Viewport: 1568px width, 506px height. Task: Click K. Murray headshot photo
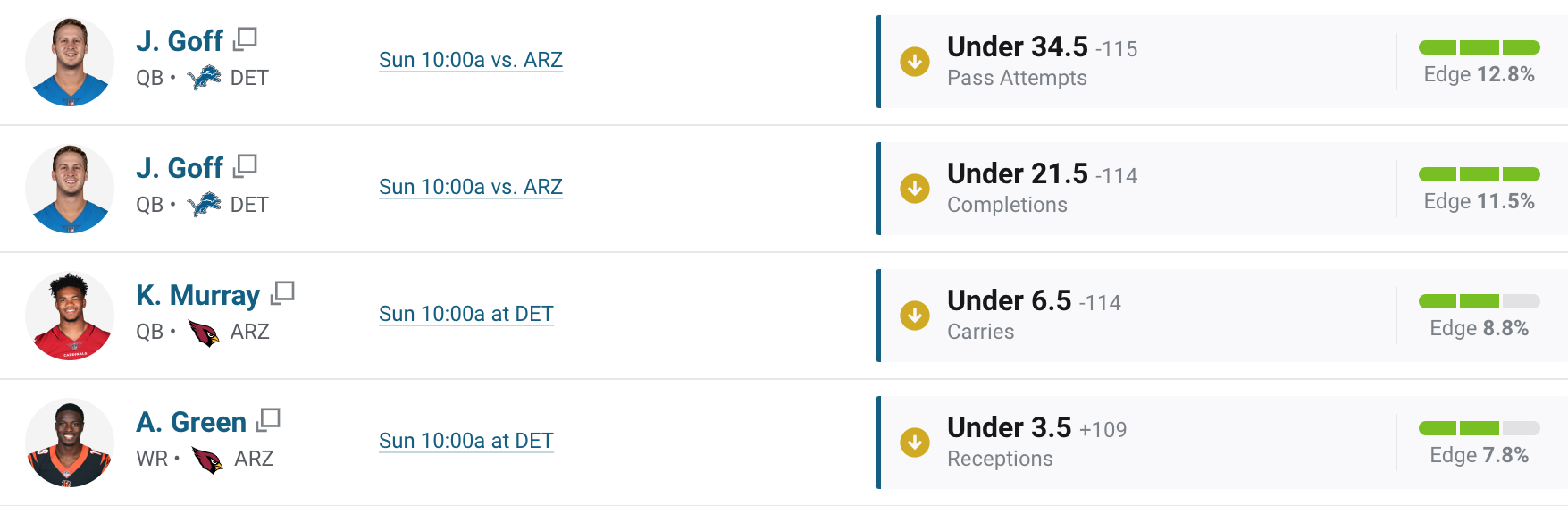[x=70, y=316]
